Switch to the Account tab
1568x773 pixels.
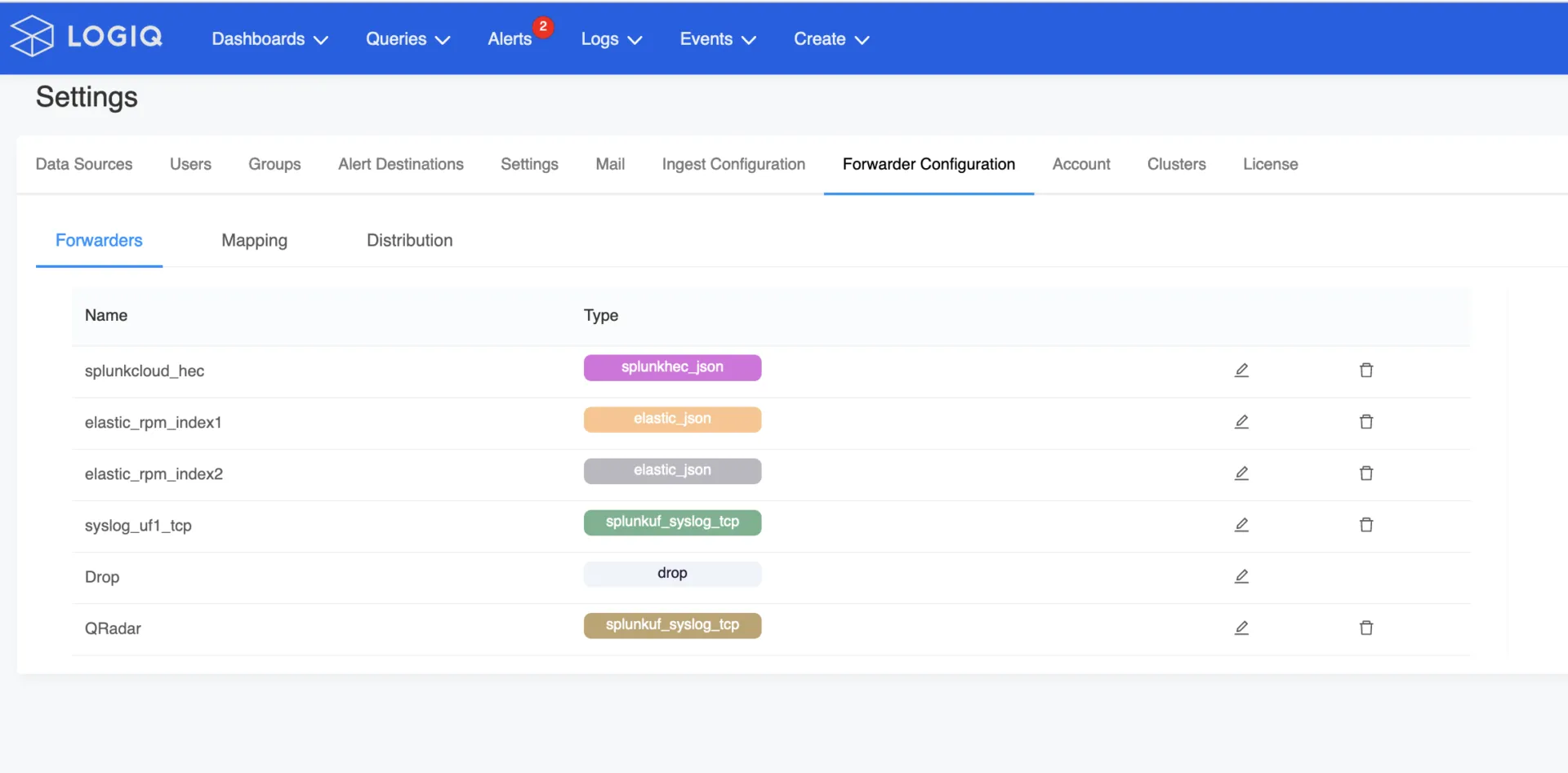1081,164
